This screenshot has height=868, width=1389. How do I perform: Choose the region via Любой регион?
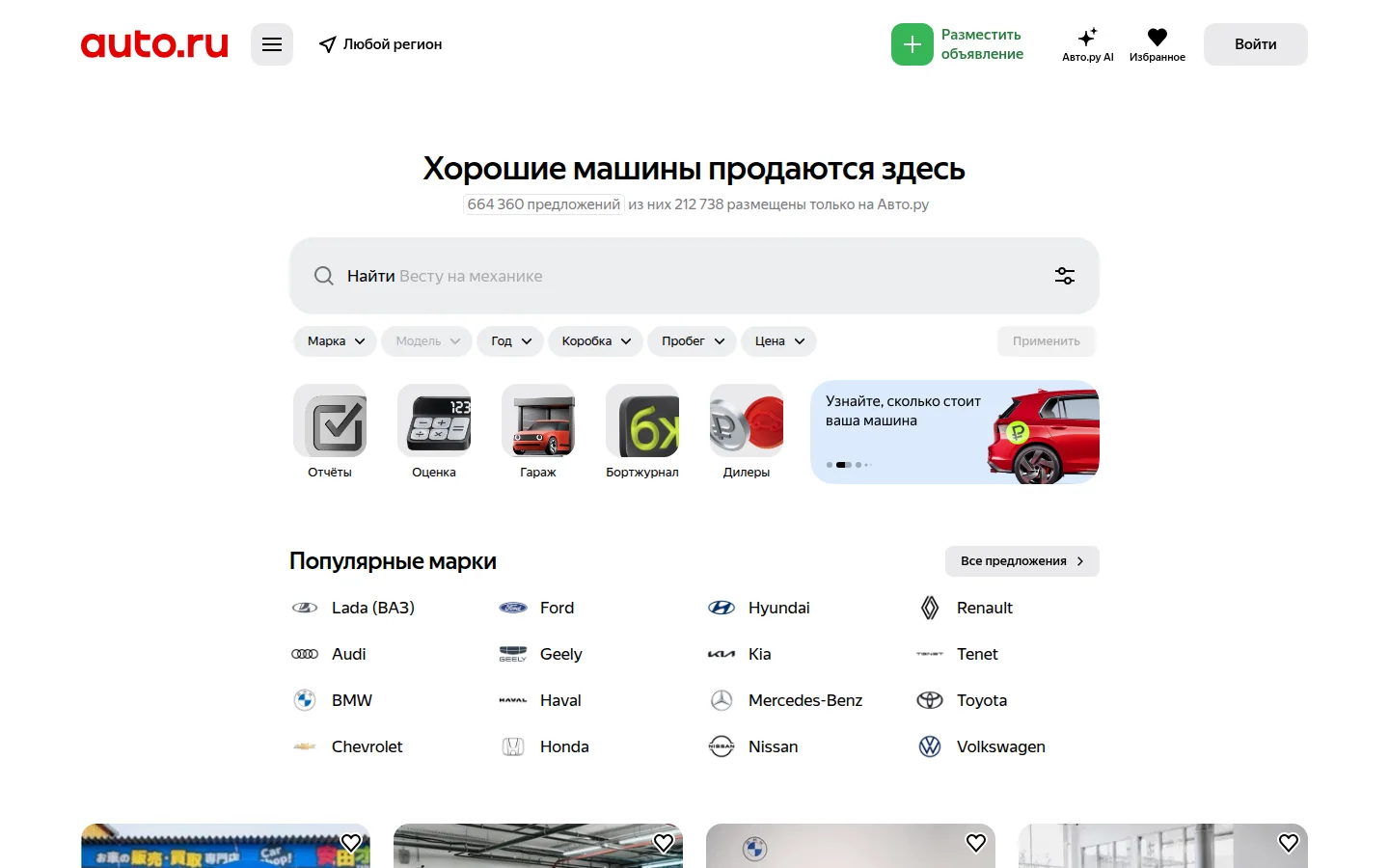pos(381,44)
